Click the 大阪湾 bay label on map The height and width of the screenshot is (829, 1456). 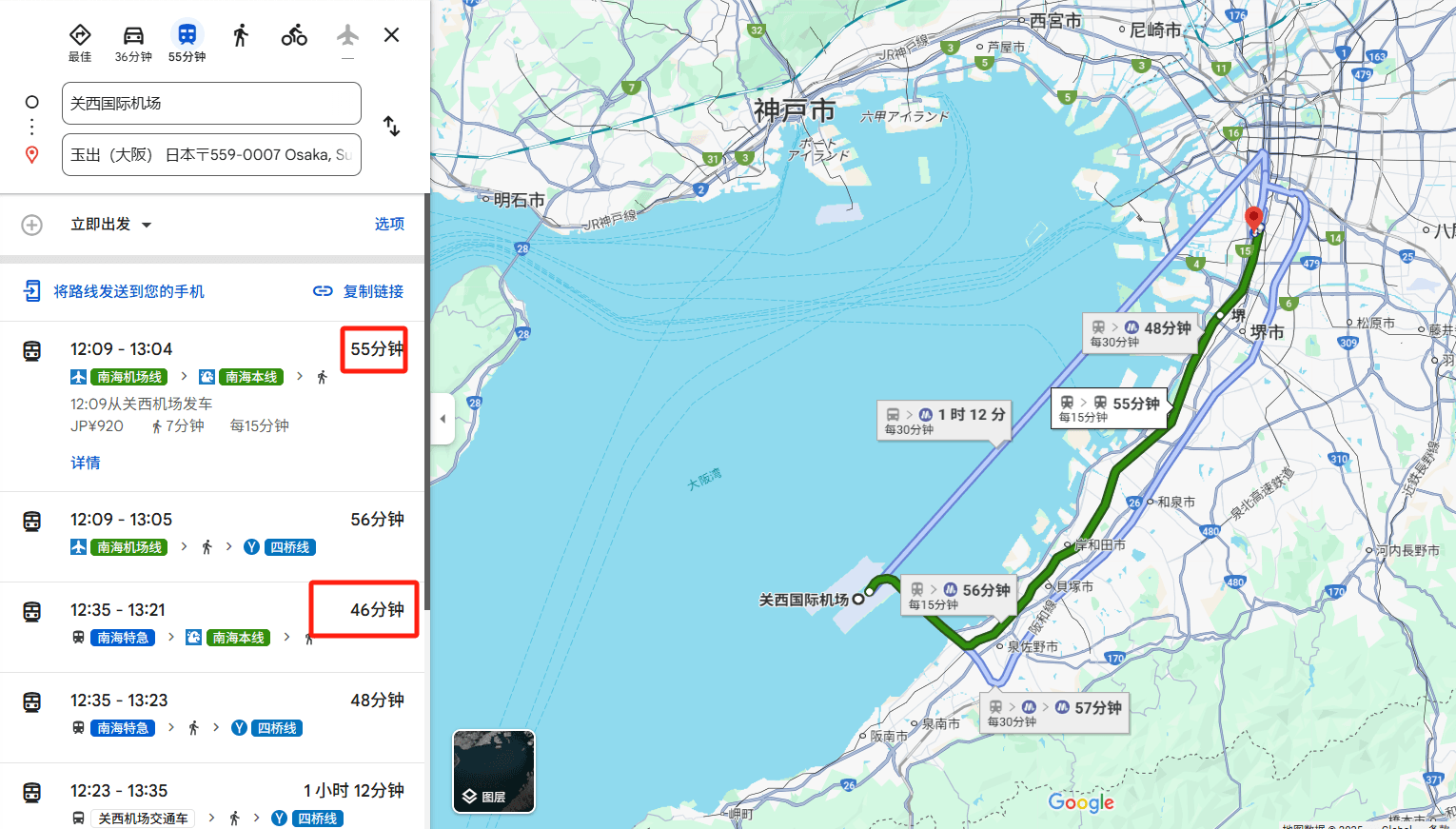pyautogui.click(x=705, y=479)
